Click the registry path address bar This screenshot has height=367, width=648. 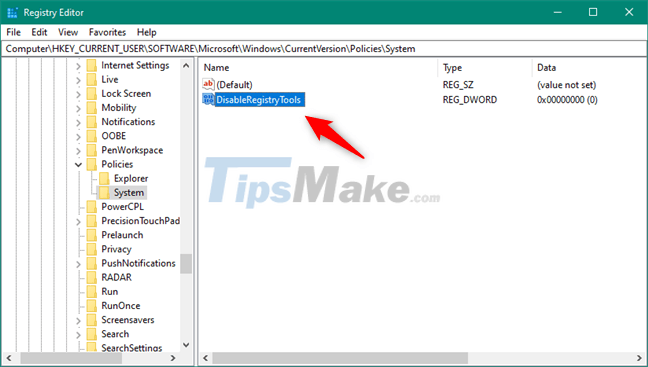pyautogui.click(x=324, y=49)
